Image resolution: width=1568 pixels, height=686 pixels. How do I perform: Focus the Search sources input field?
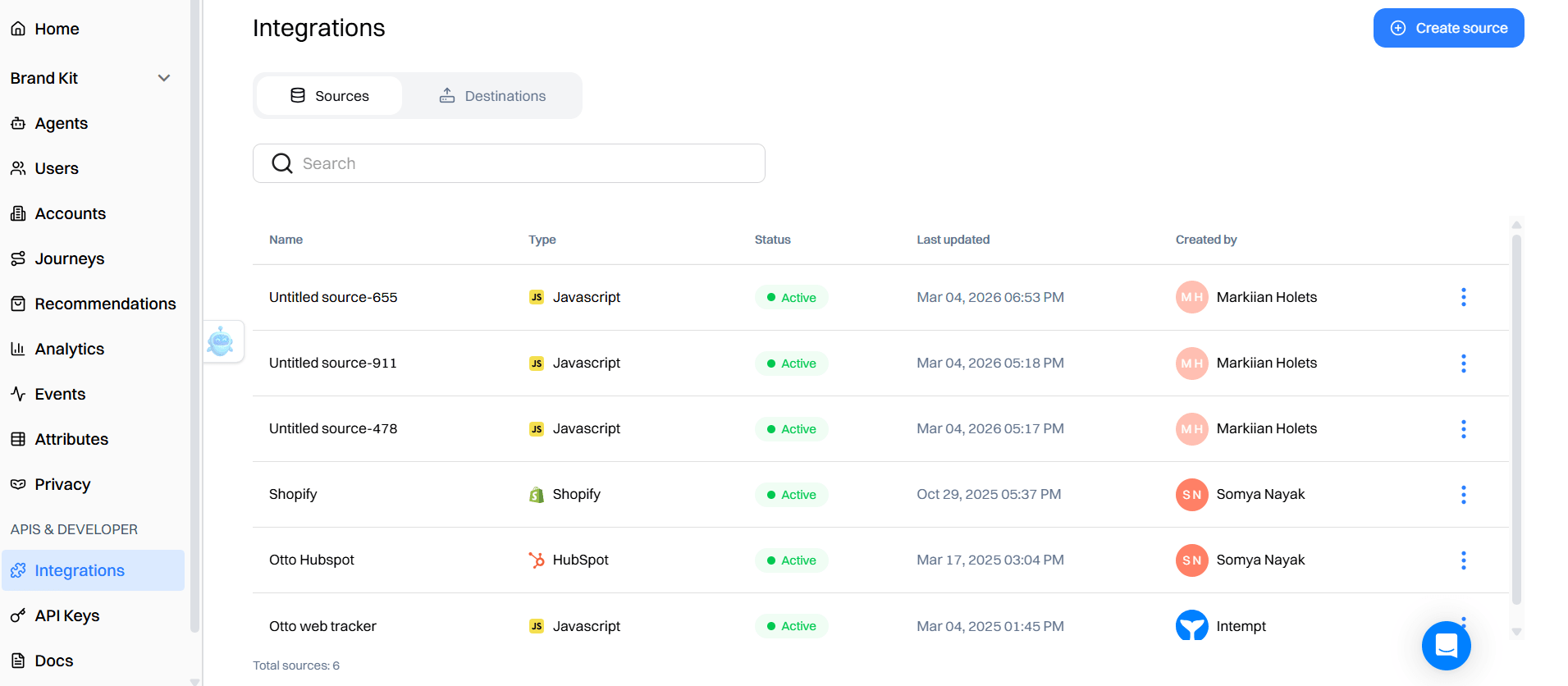coord(509,163)
